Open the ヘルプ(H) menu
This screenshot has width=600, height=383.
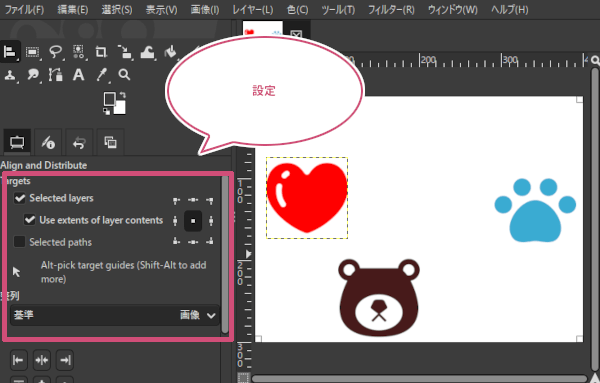(x=510, y=10)
